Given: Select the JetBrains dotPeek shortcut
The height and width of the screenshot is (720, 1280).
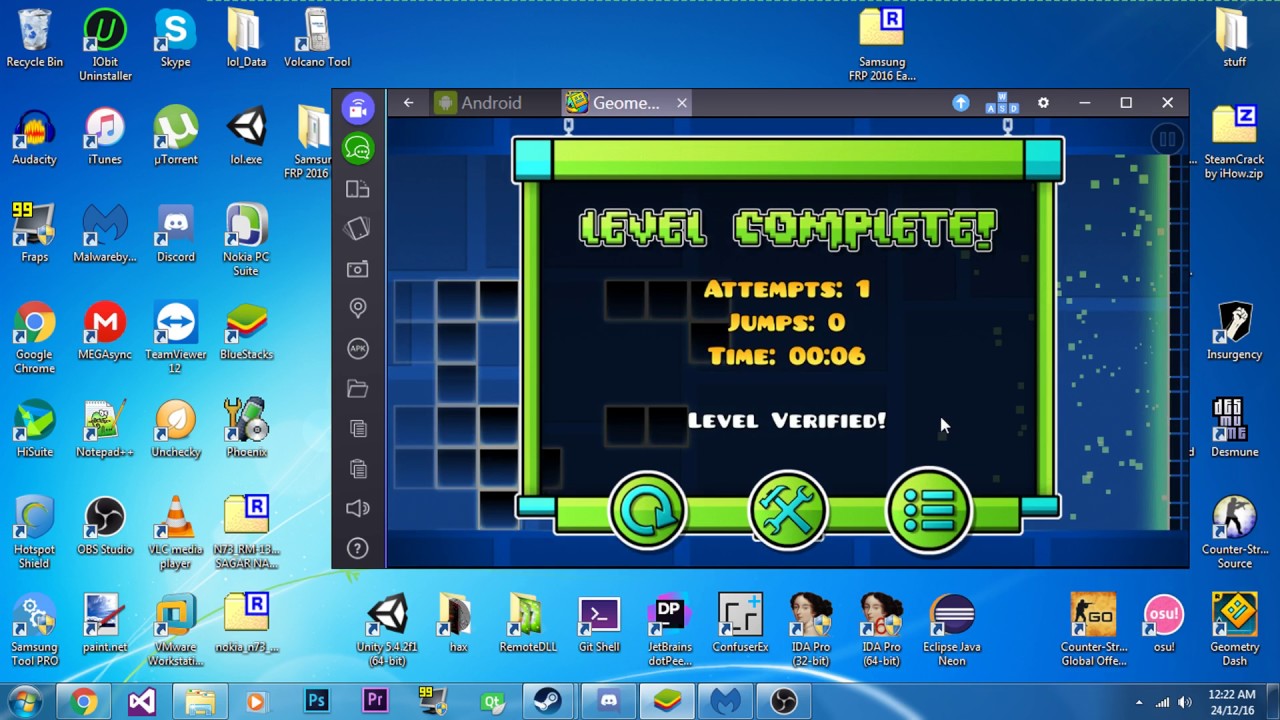Looking at the screenshot, I should 669,629.
